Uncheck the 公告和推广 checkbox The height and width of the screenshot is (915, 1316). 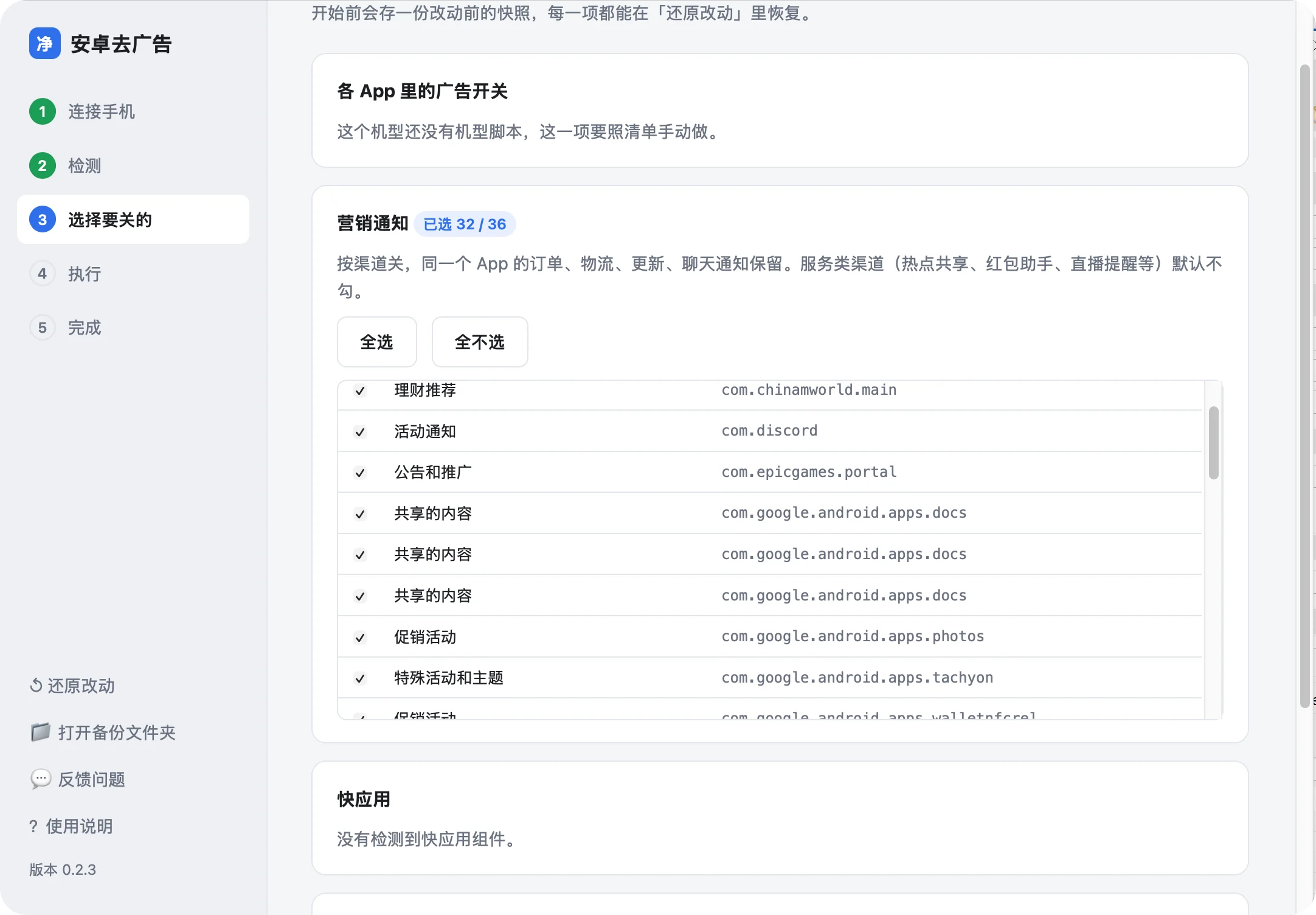click(x=360, y=473)
